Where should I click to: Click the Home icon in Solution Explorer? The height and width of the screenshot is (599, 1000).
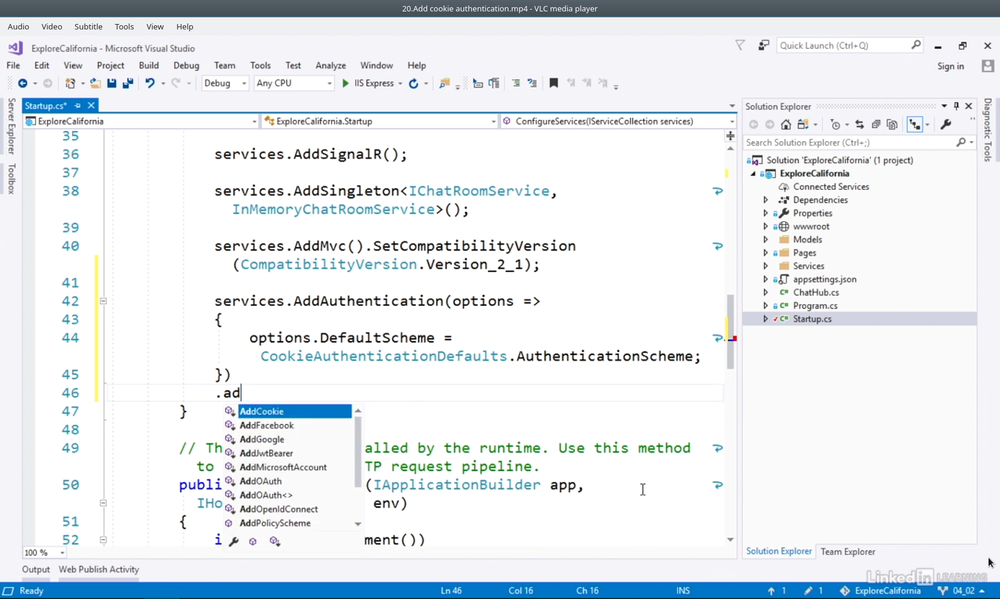(786, 125)
